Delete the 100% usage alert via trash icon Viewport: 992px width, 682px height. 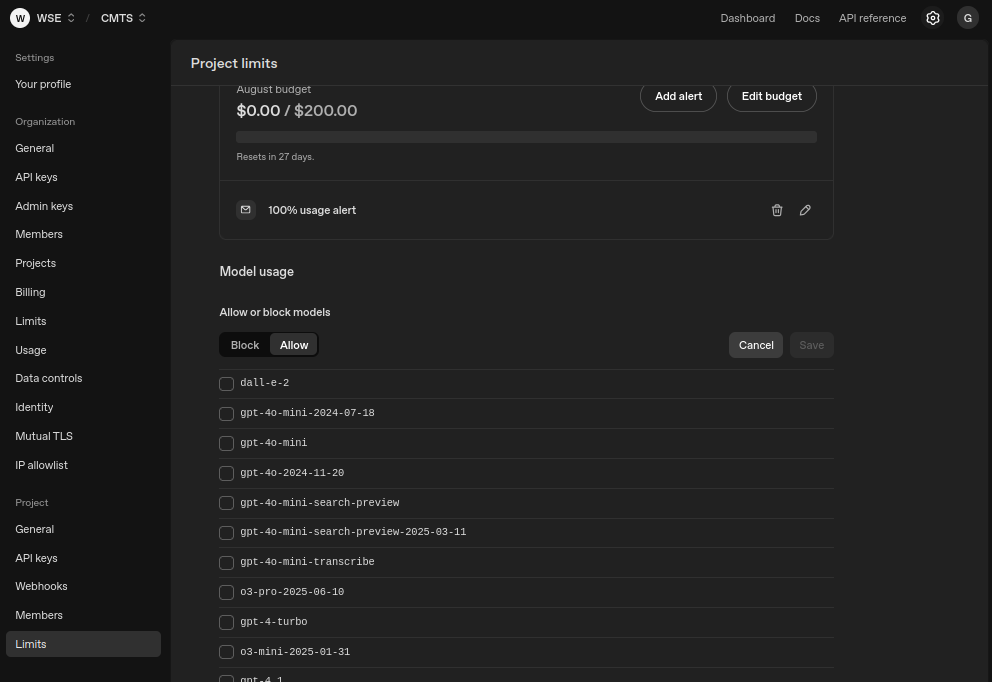point(777,210)
